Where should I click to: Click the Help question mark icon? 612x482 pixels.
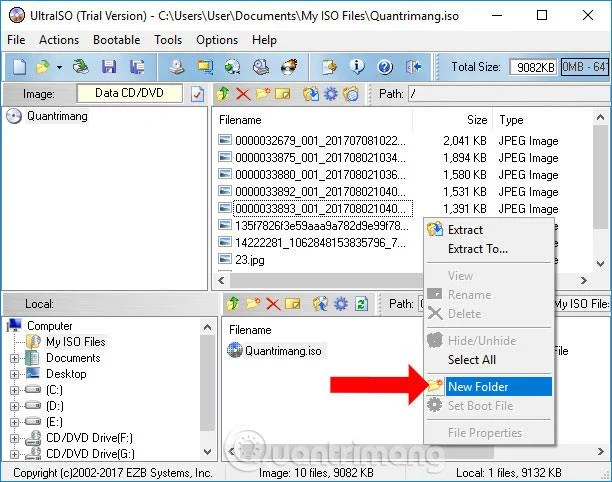pyautogui.click(x=385, y=67)
